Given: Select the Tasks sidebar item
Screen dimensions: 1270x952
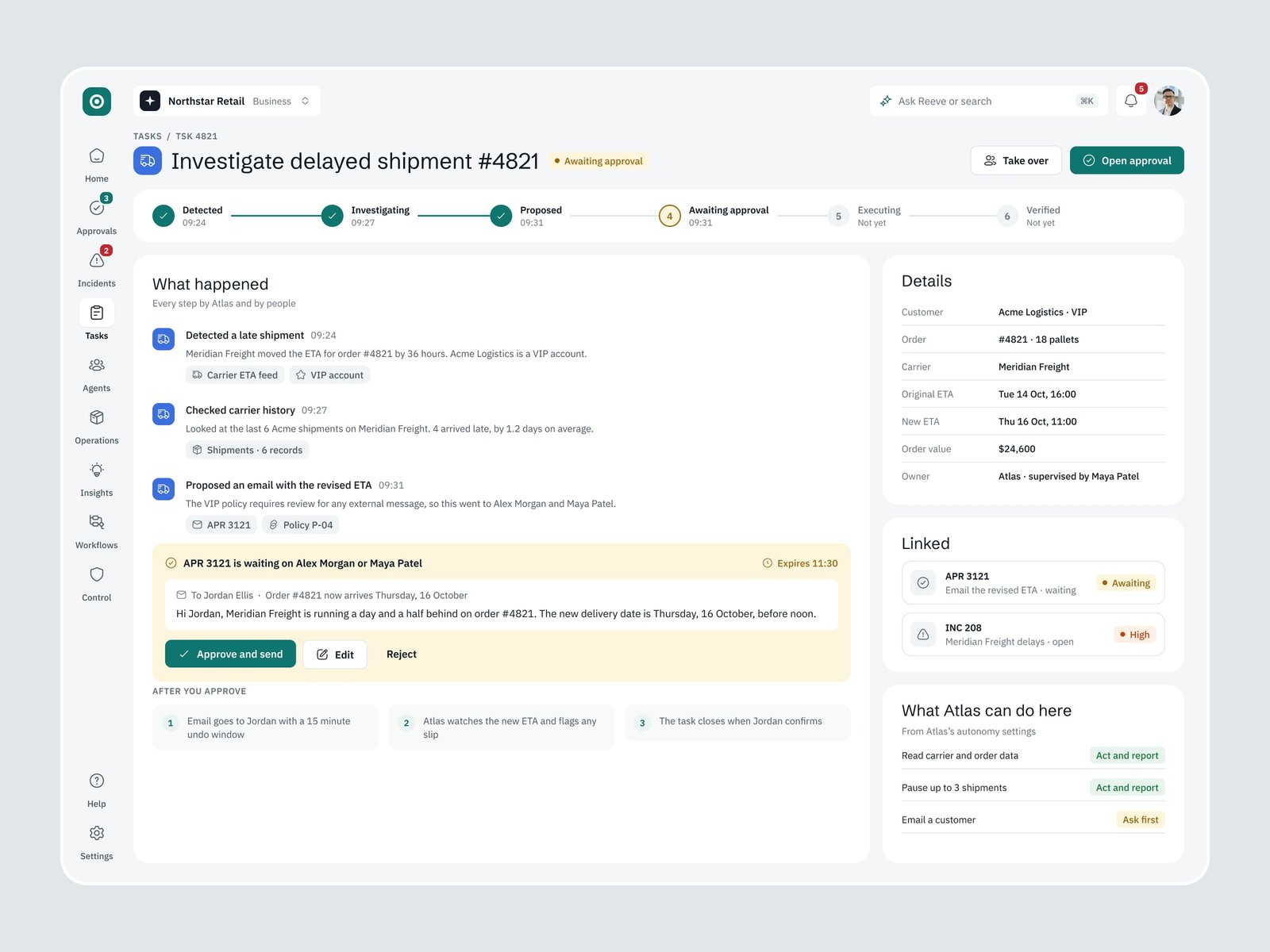Looking at the screenshot, I should coord(97,320).
